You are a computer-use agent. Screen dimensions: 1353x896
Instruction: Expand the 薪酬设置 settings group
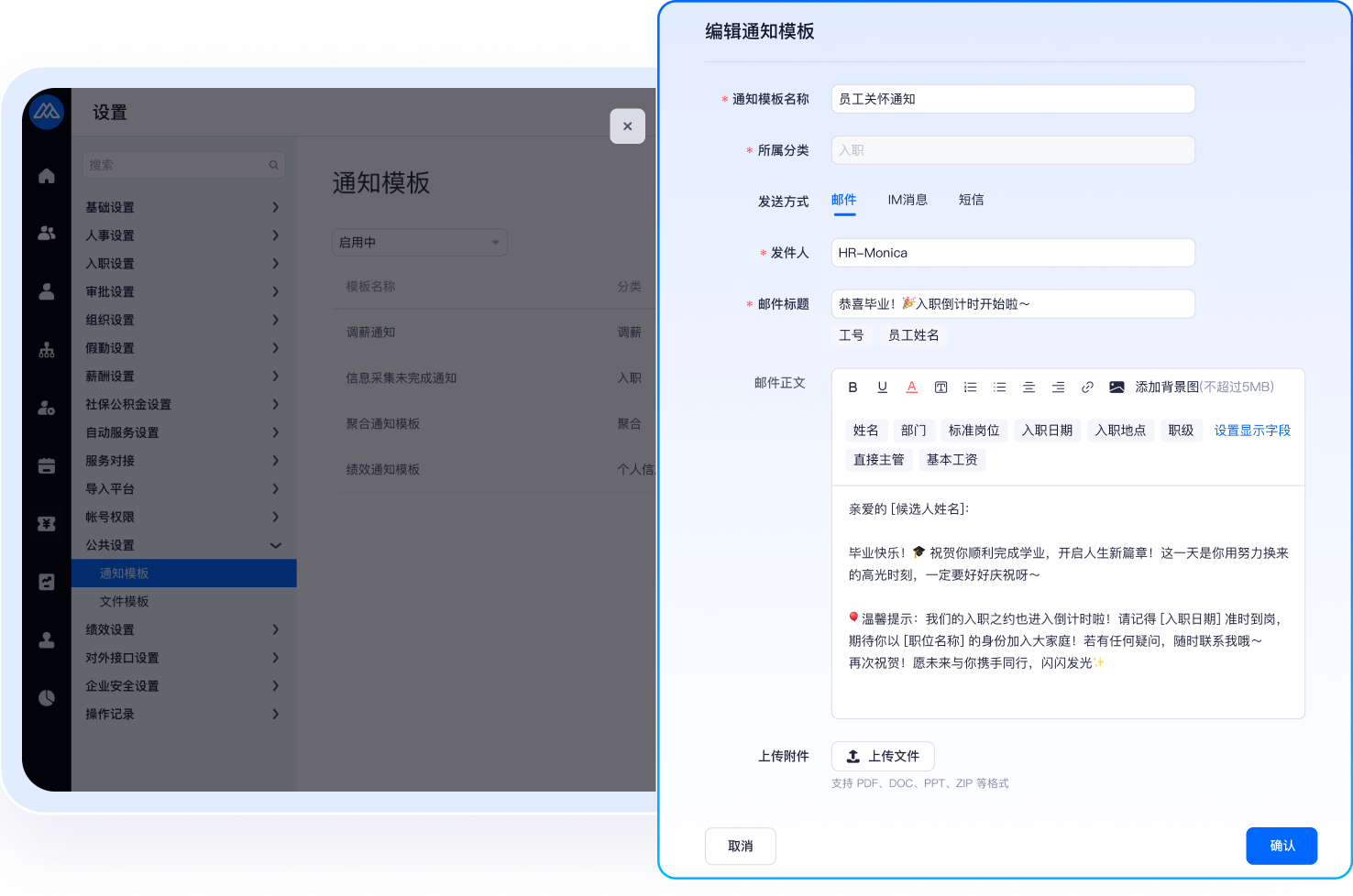tap(182, 377)
